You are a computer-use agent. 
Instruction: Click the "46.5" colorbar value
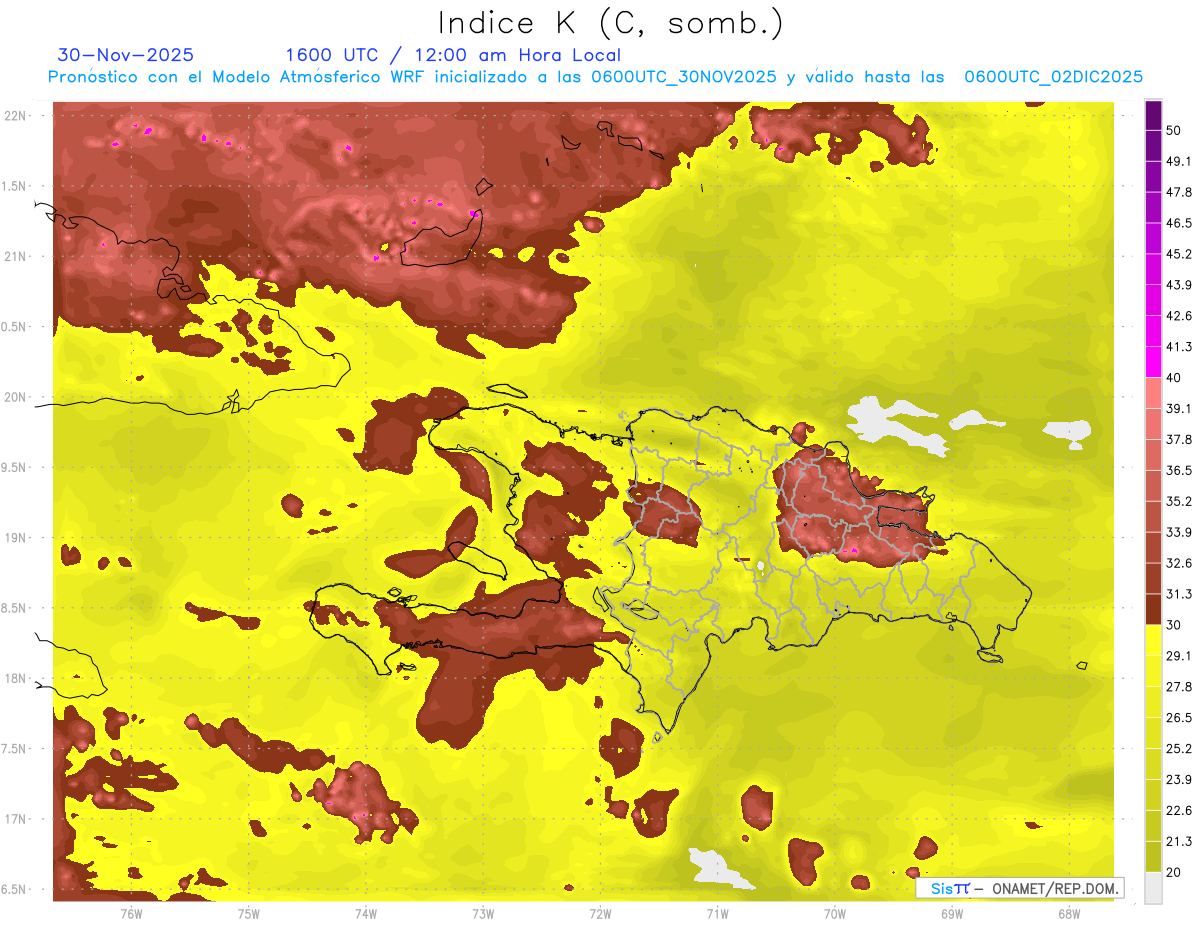[1178, 223]
